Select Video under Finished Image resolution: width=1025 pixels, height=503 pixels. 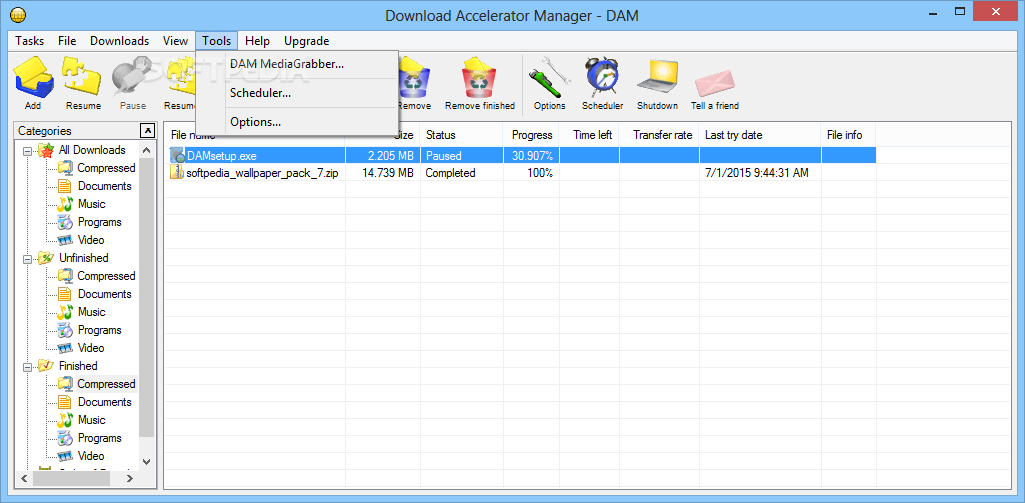tap(91, 456)
